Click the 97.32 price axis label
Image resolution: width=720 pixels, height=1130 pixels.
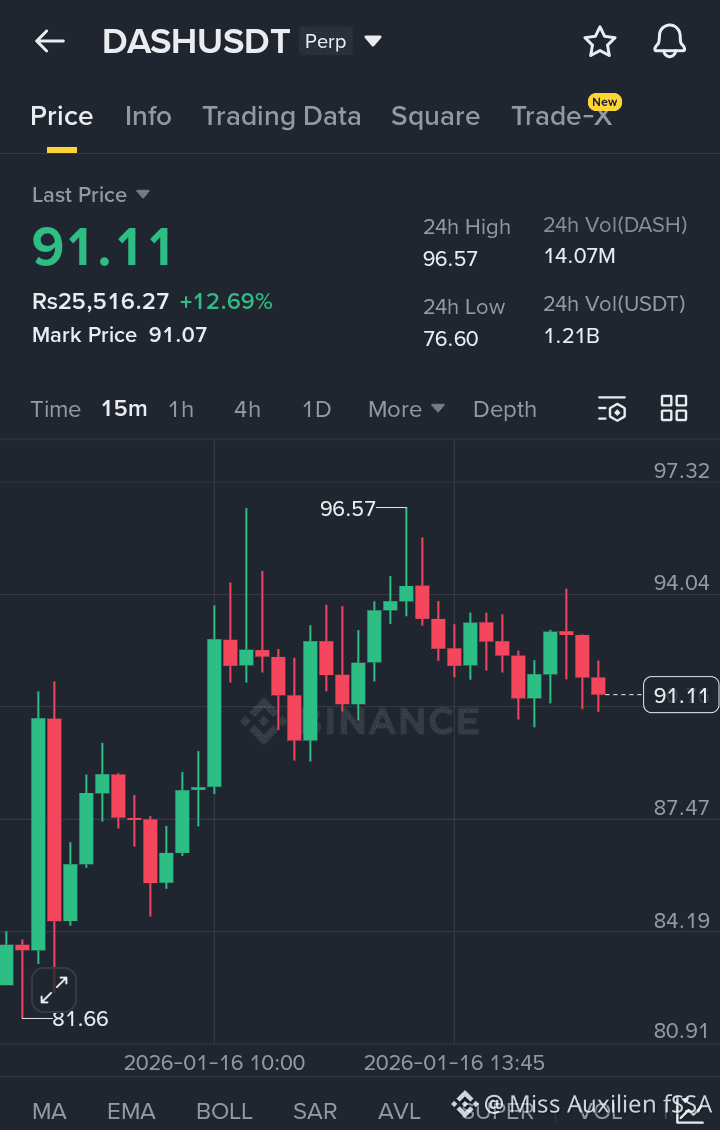pos(681,471)
